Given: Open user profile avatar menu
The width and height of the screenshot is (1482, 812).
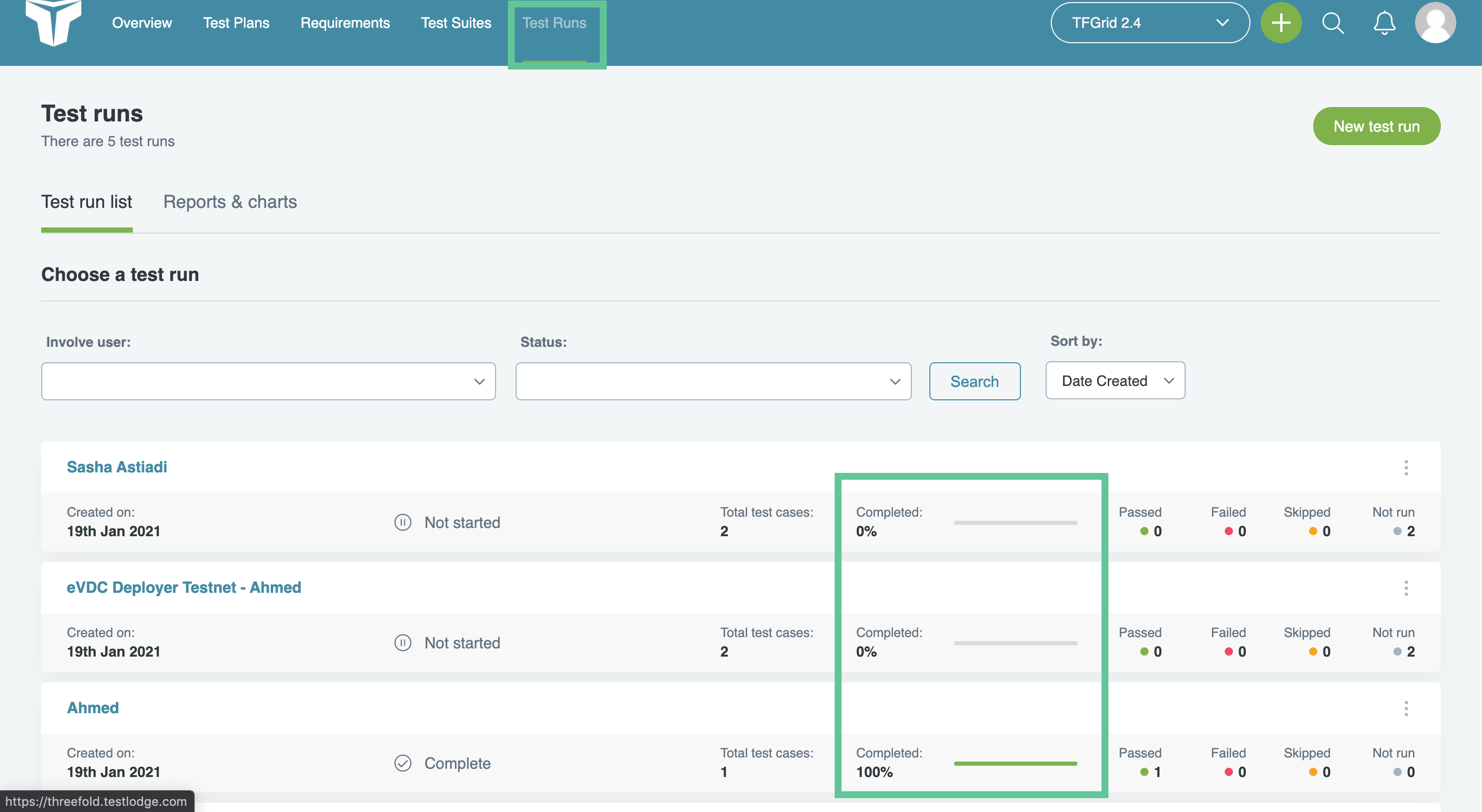Looking at the screenshot, I should point(1435,23).
